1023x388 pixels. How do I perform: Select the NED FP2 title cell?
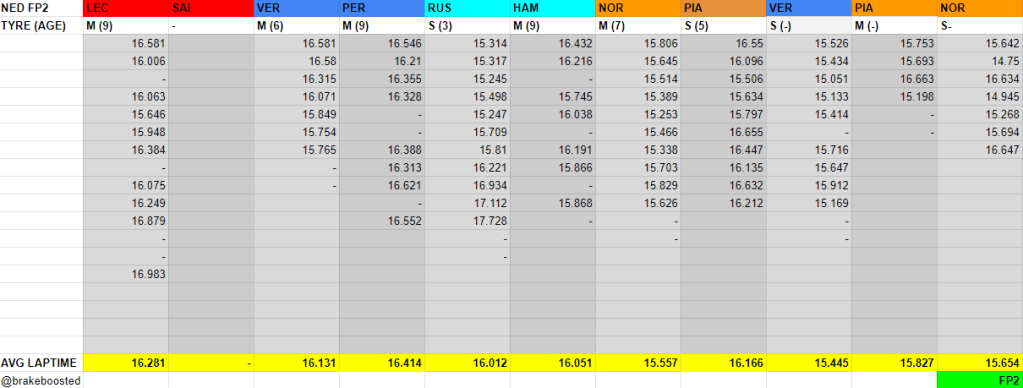click(42, 8)
